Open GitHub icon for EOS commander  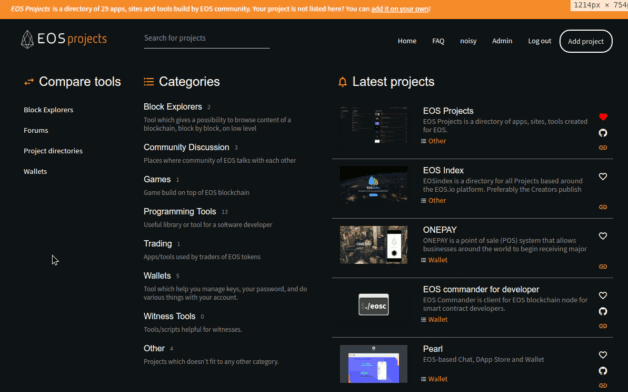click(603, 311)
